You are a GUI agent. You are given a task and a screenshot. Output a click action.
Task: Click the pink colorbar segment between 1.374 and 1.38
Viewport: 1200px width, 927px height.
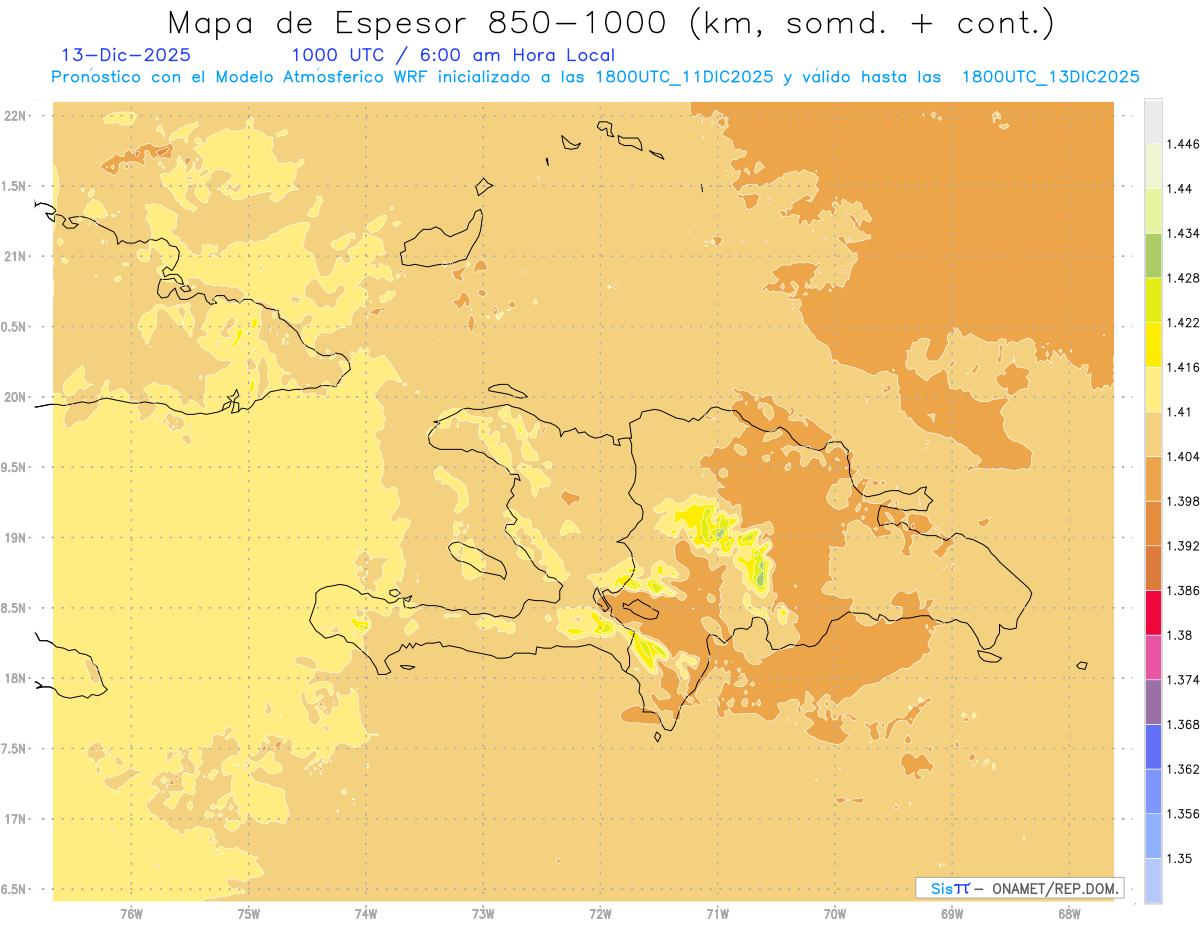[x=1153, y=657]
